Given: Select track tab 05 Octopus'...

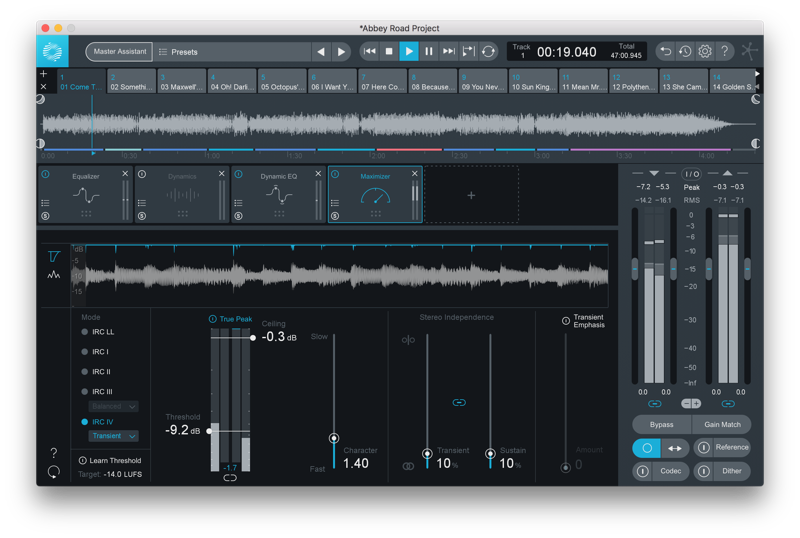Looking at the screenshot, I should tap(282, 82).
